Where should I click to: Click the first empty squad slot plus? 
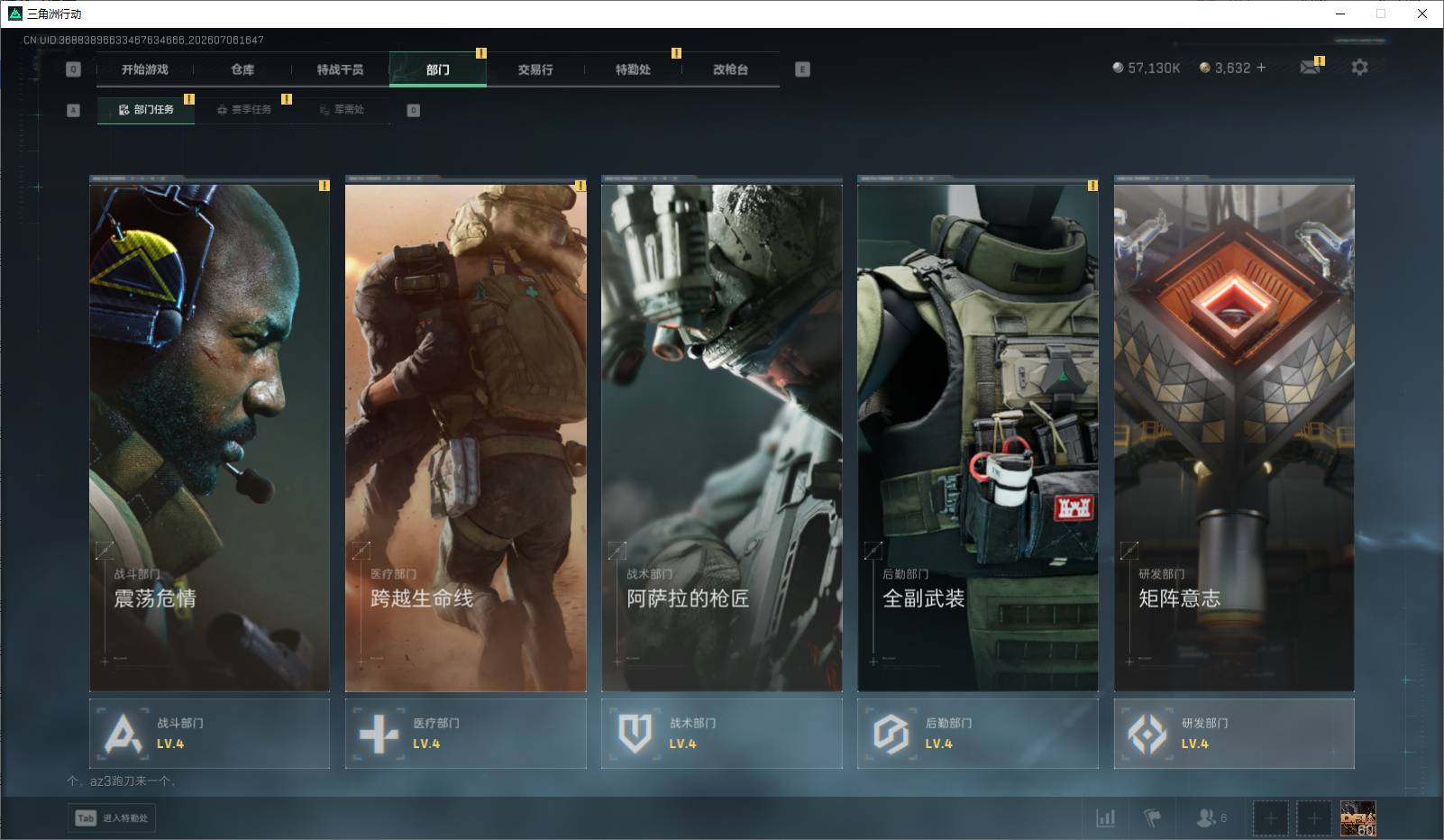tap(1270, 818)
